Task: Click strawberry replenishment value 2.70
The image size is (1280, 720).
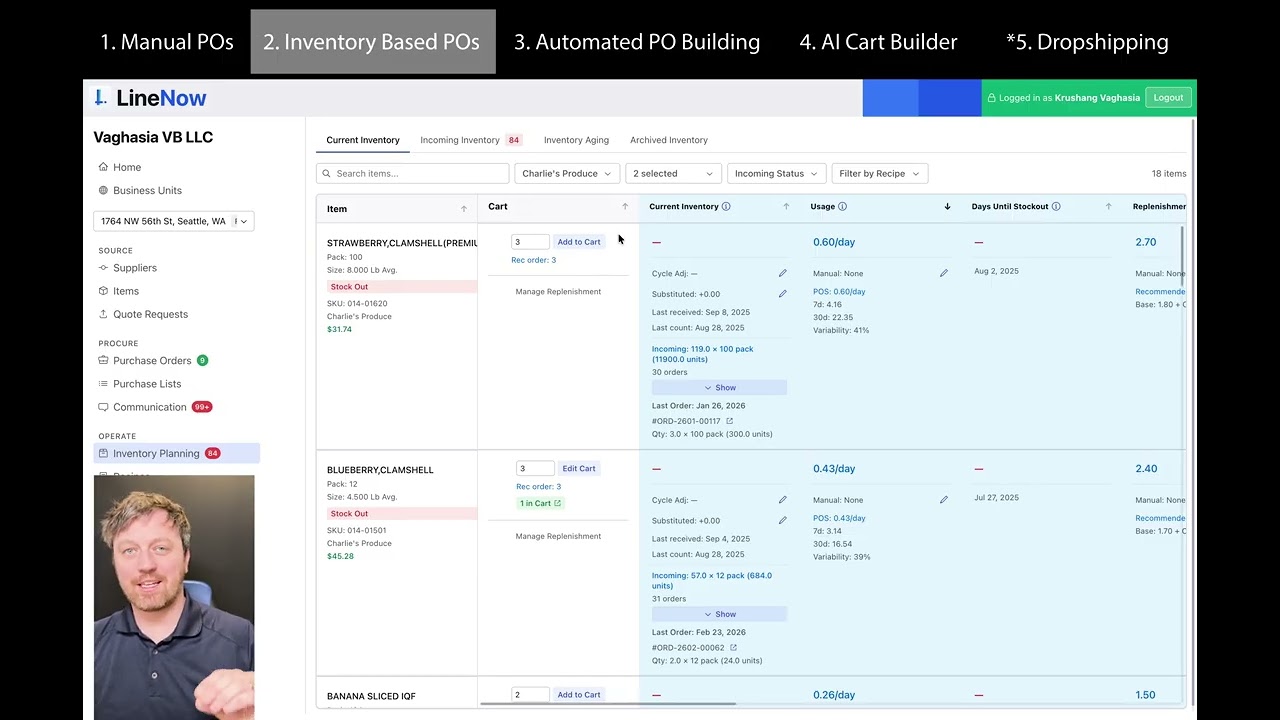Action: [x=1146, y=242]
